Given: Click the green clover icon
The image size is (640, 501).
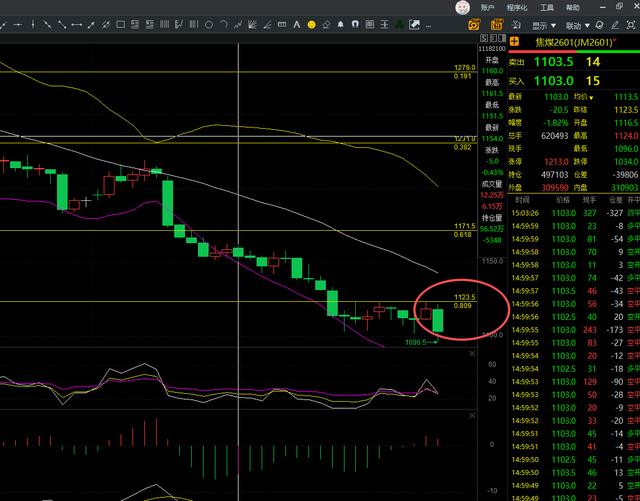Looking at the screenshot, I should [400, 25].
